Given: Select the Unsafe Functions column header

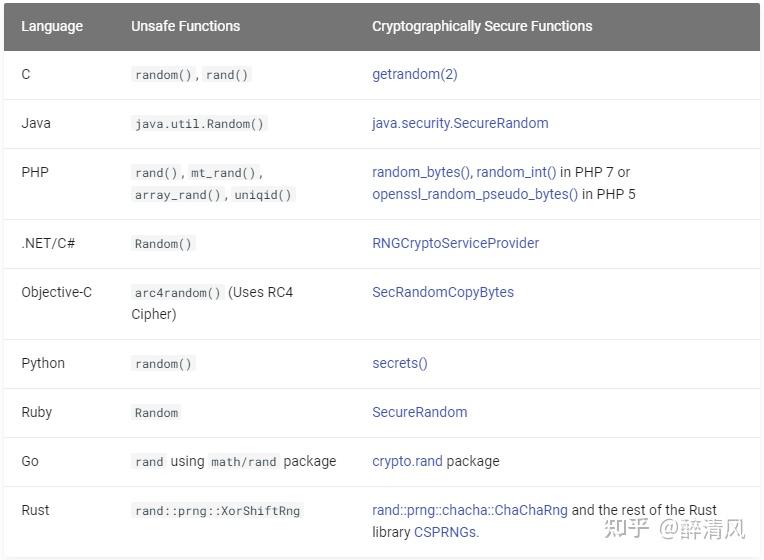Looking at the screenshot, I should pyautogui.click(x=185, y=26).
